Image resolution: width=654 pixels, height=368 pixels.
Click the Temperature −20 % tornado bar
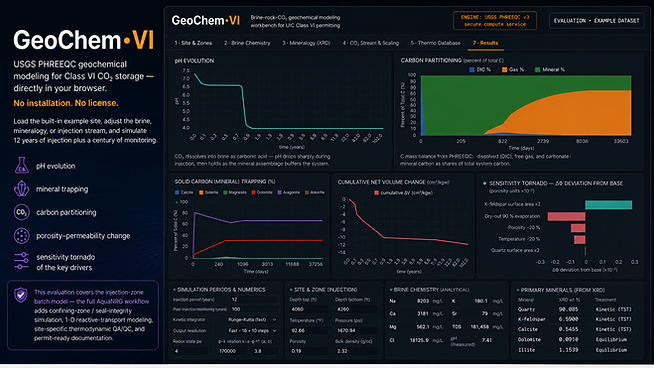(x=580, y=239)
